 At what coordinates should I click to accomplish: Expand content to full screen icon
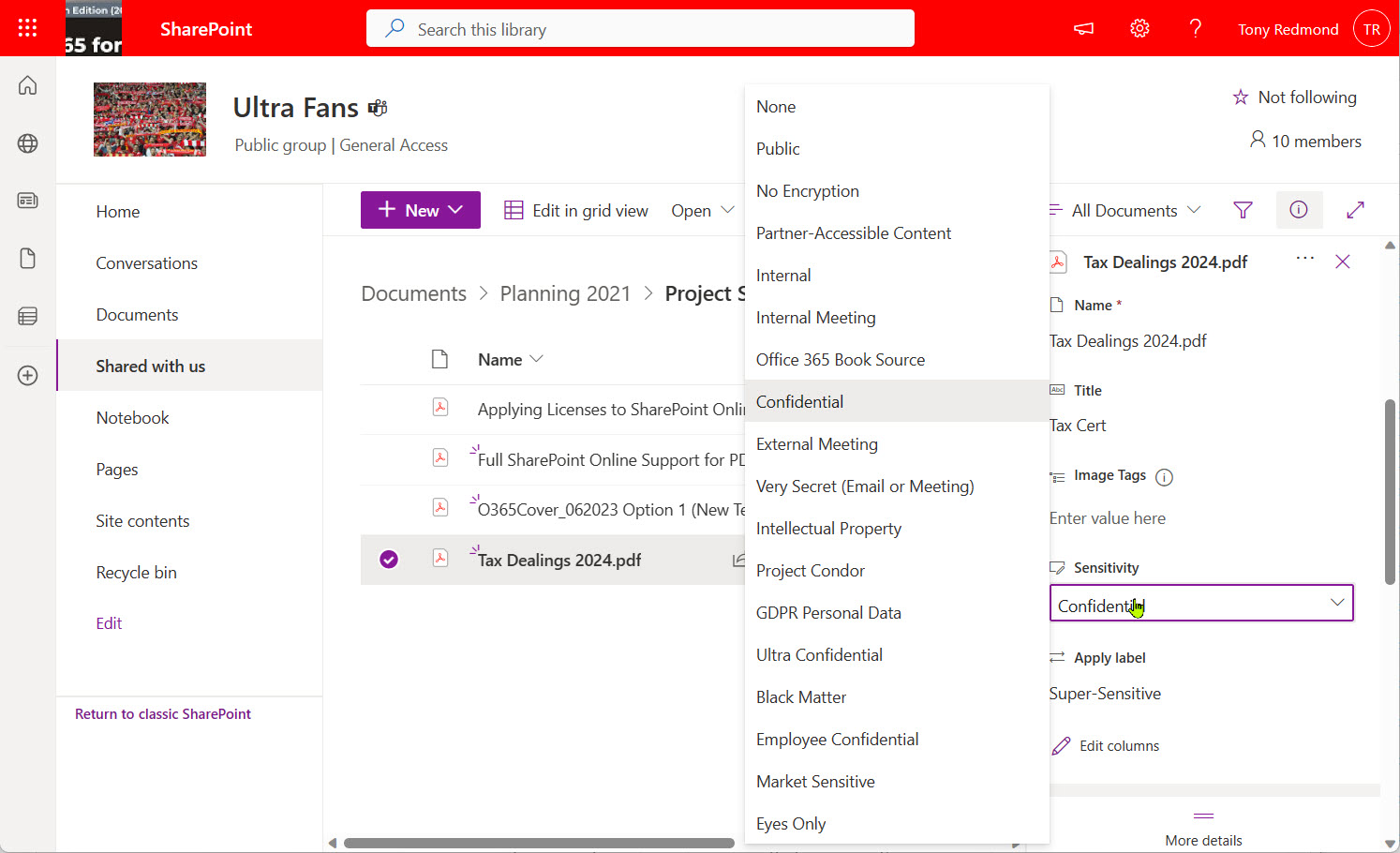(1355, 210)
